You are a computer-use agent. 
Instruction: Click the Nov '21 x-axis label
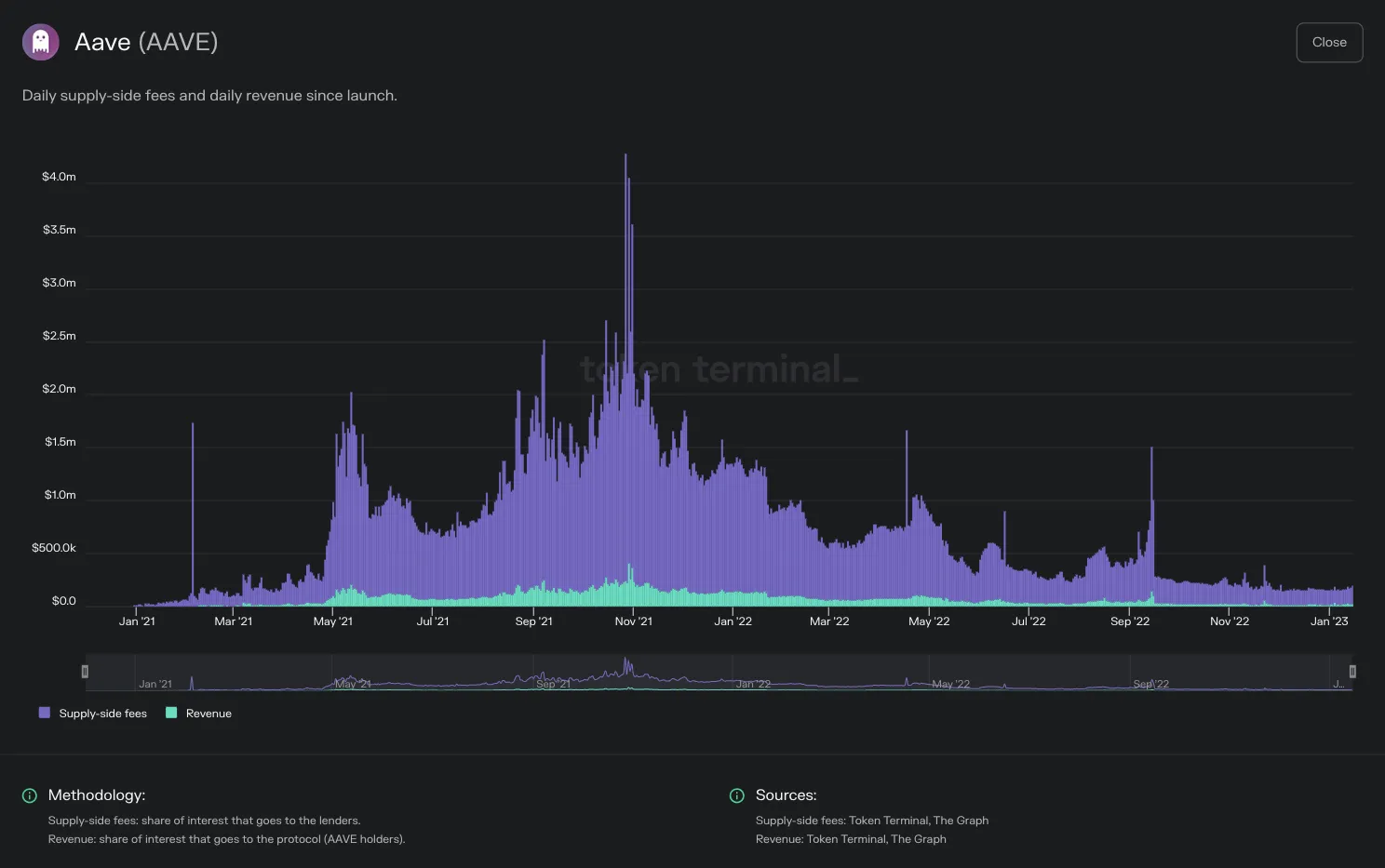click(633, 621)
